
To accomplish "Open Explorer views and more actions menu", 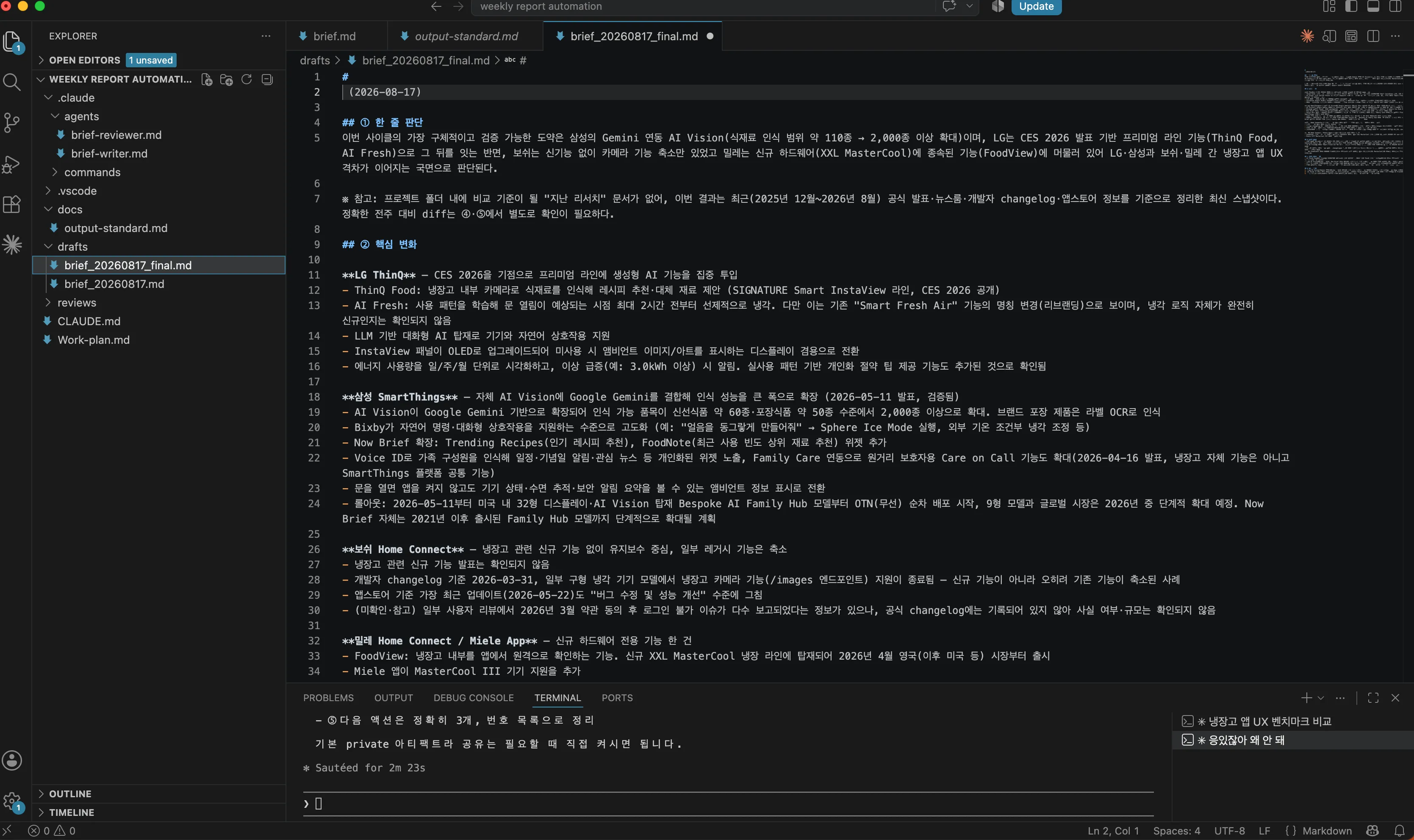I will (266, 36).
